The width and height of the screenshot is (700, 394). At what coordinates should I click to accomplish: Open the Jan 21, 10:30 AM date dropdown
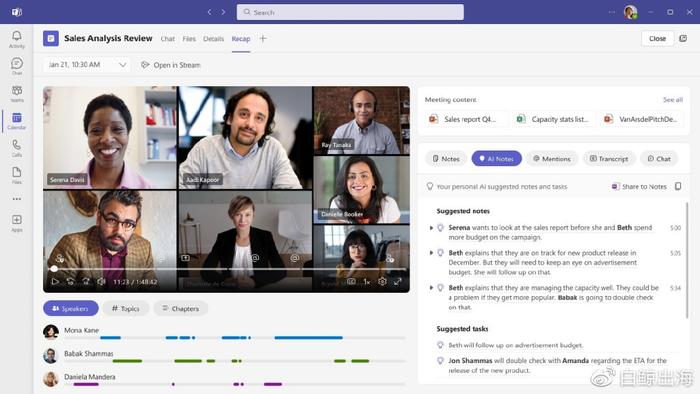point(87,65)
